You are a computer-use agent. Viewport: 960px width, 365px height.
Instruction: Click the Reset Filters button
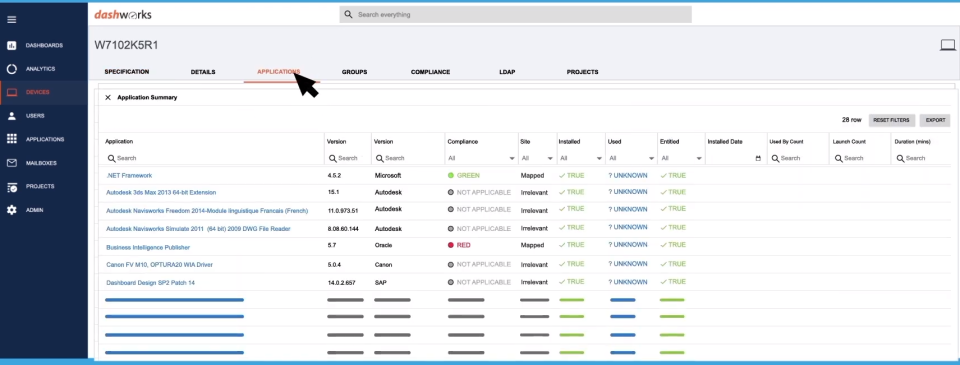[892, 120]
